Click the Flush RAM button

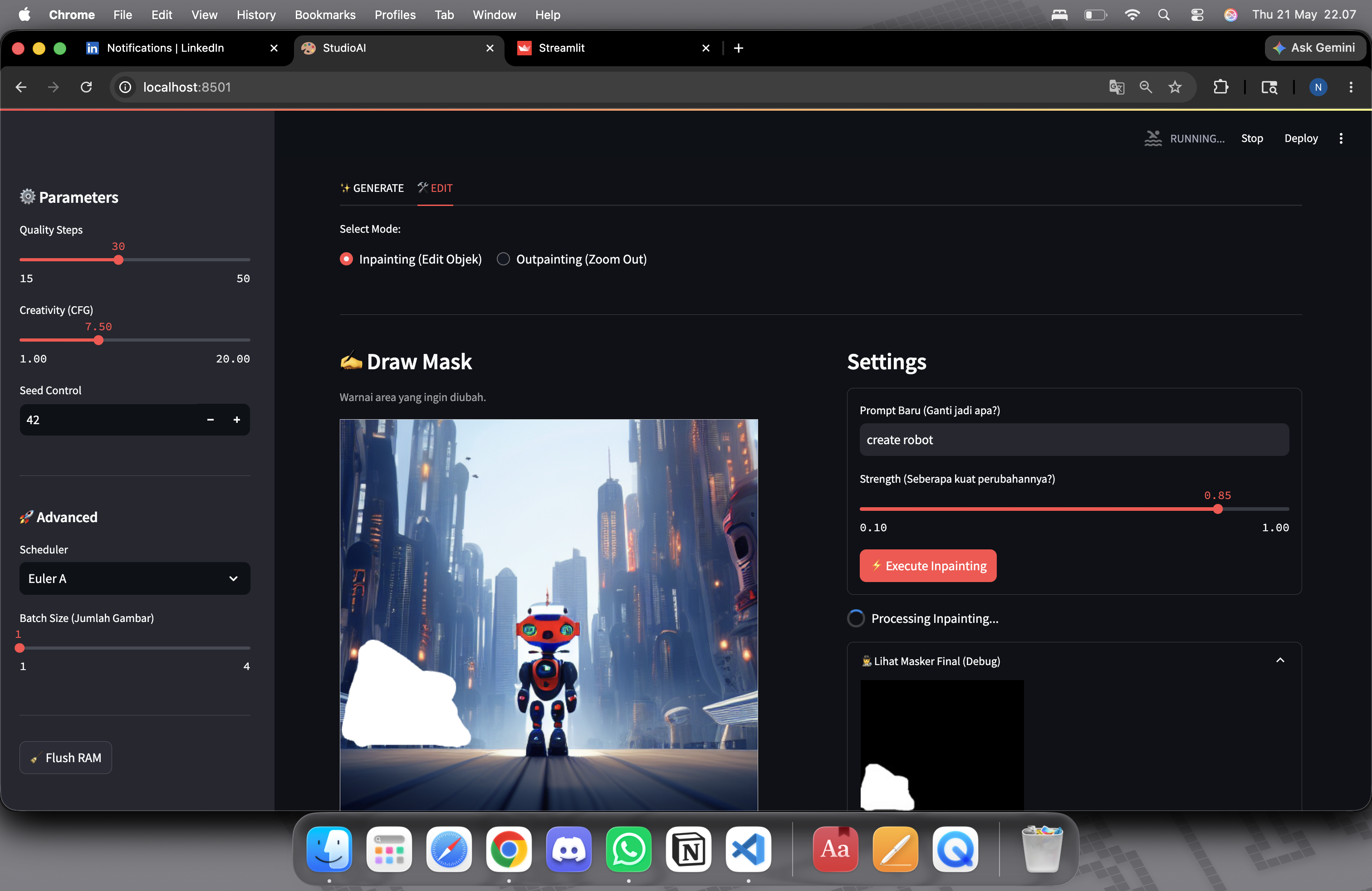click(66, 757)
